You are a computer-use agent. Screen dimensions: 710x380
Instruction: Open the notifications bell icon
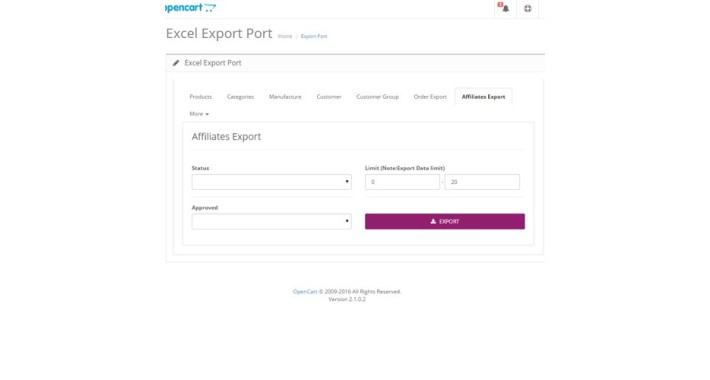pyautogui.click(x=505, y=8)
